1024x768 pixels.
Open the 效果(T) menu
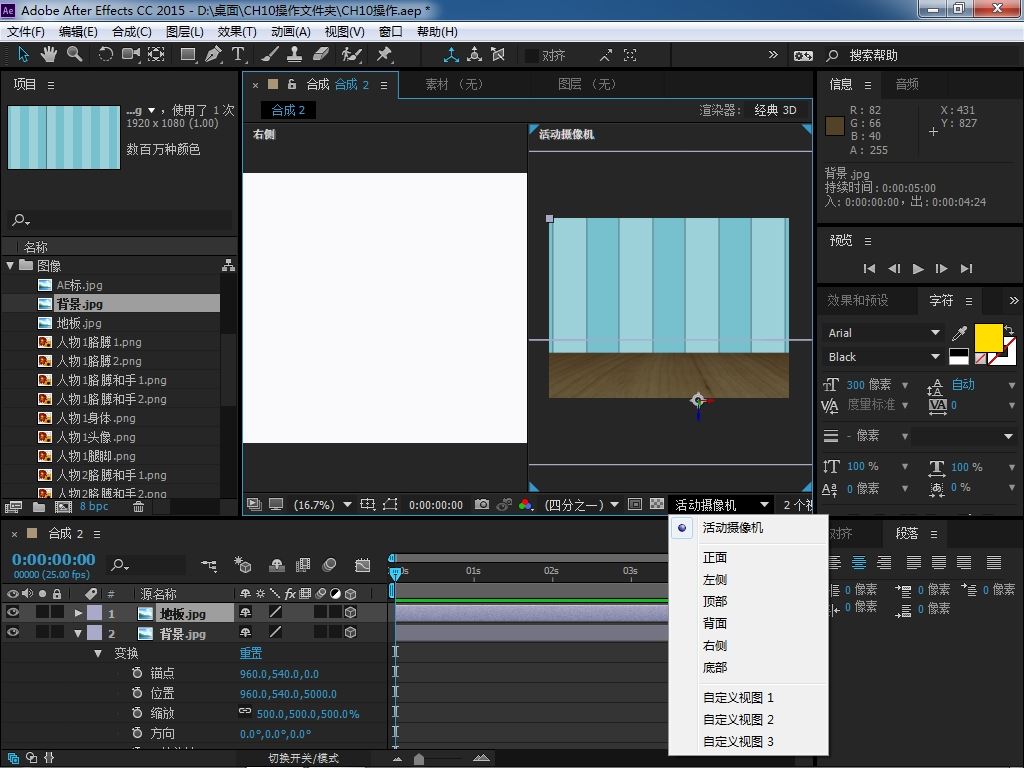tap(237, 31)
